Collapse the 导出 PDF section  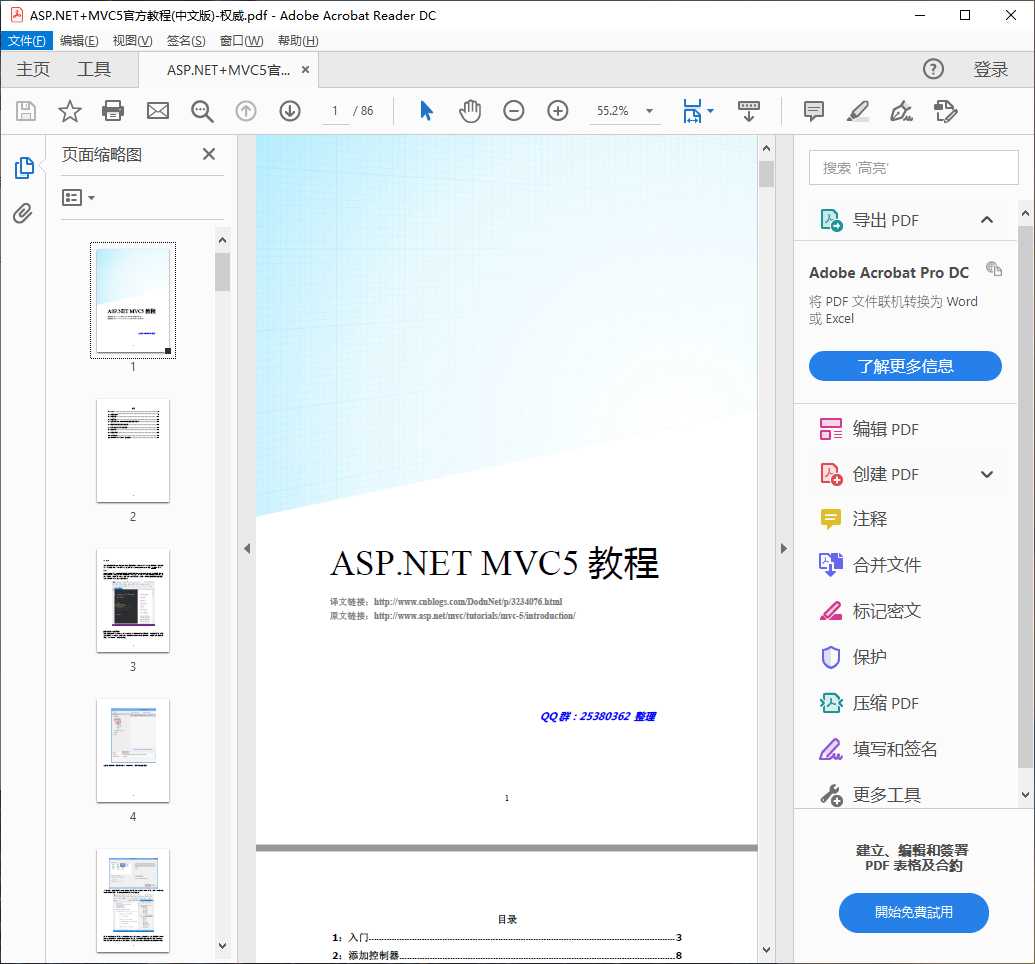[x=987, y=219]
